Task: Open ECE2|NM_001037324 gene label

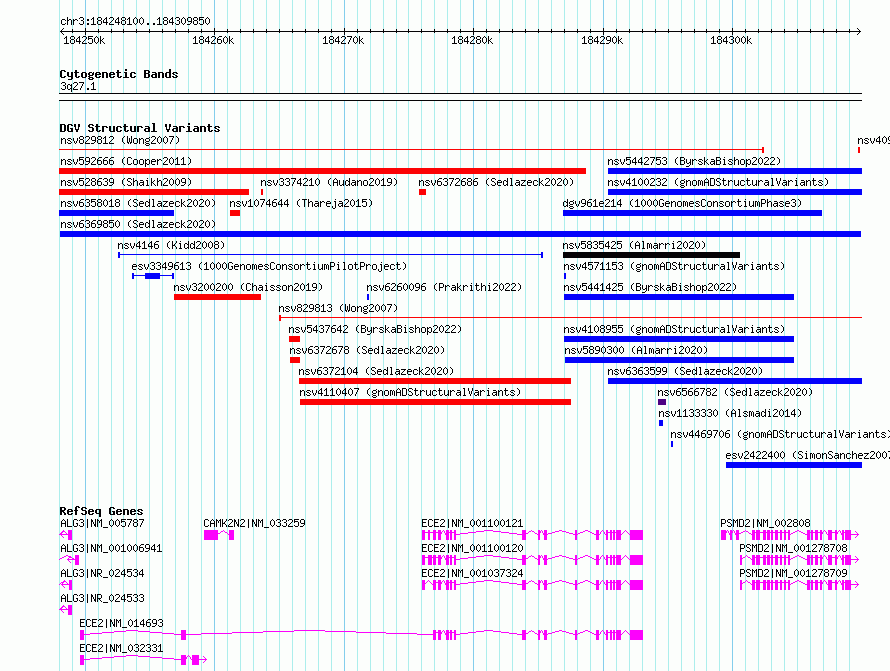Action: (x=472, y=573)
